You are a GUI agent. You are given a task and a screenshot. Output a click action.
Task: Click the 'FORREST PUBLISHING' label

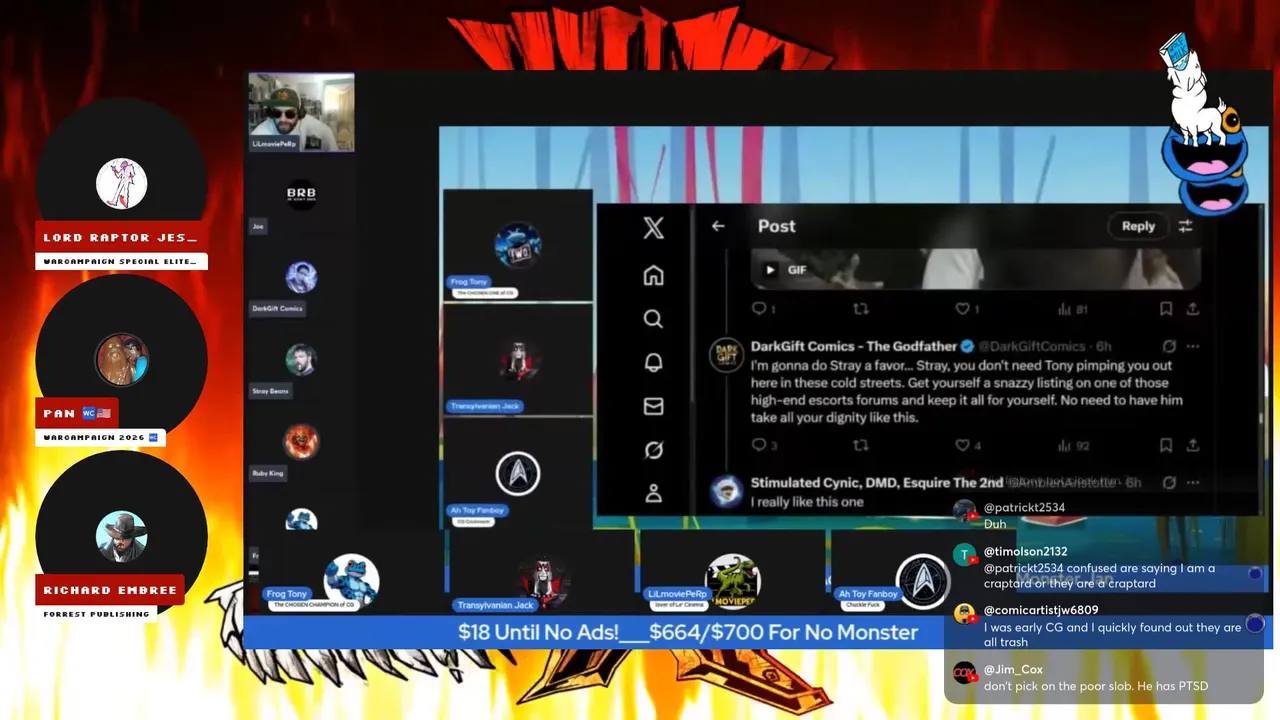click(x=96, y=614)
